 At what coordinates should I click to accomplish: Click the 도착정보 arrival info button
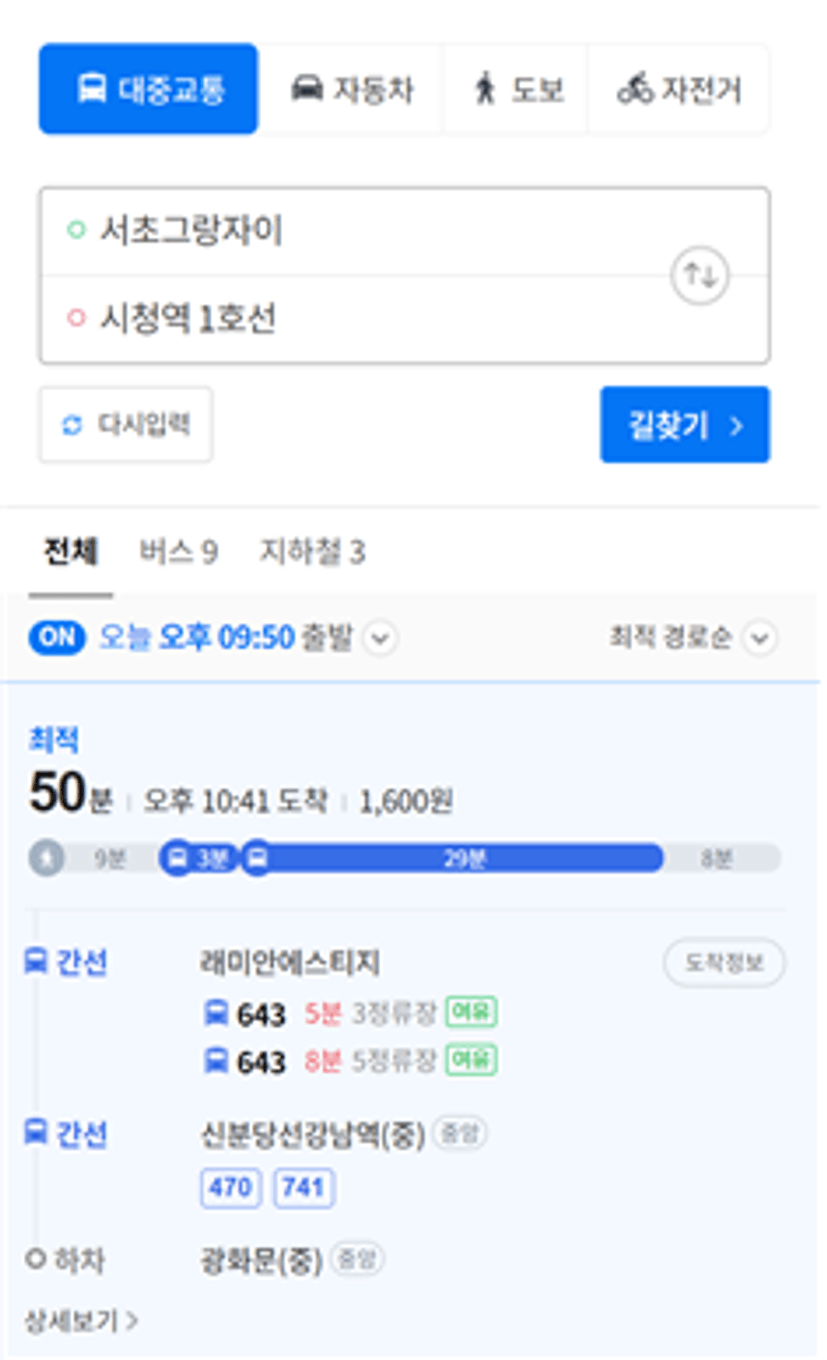(x=724, y=963)
